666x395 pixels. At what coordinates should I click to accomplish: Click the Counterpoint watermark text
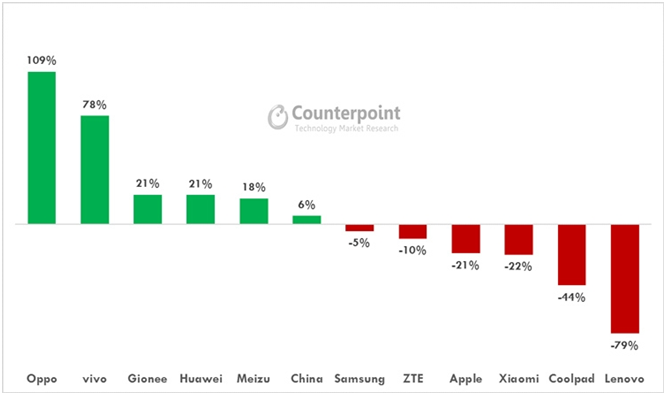346,113
